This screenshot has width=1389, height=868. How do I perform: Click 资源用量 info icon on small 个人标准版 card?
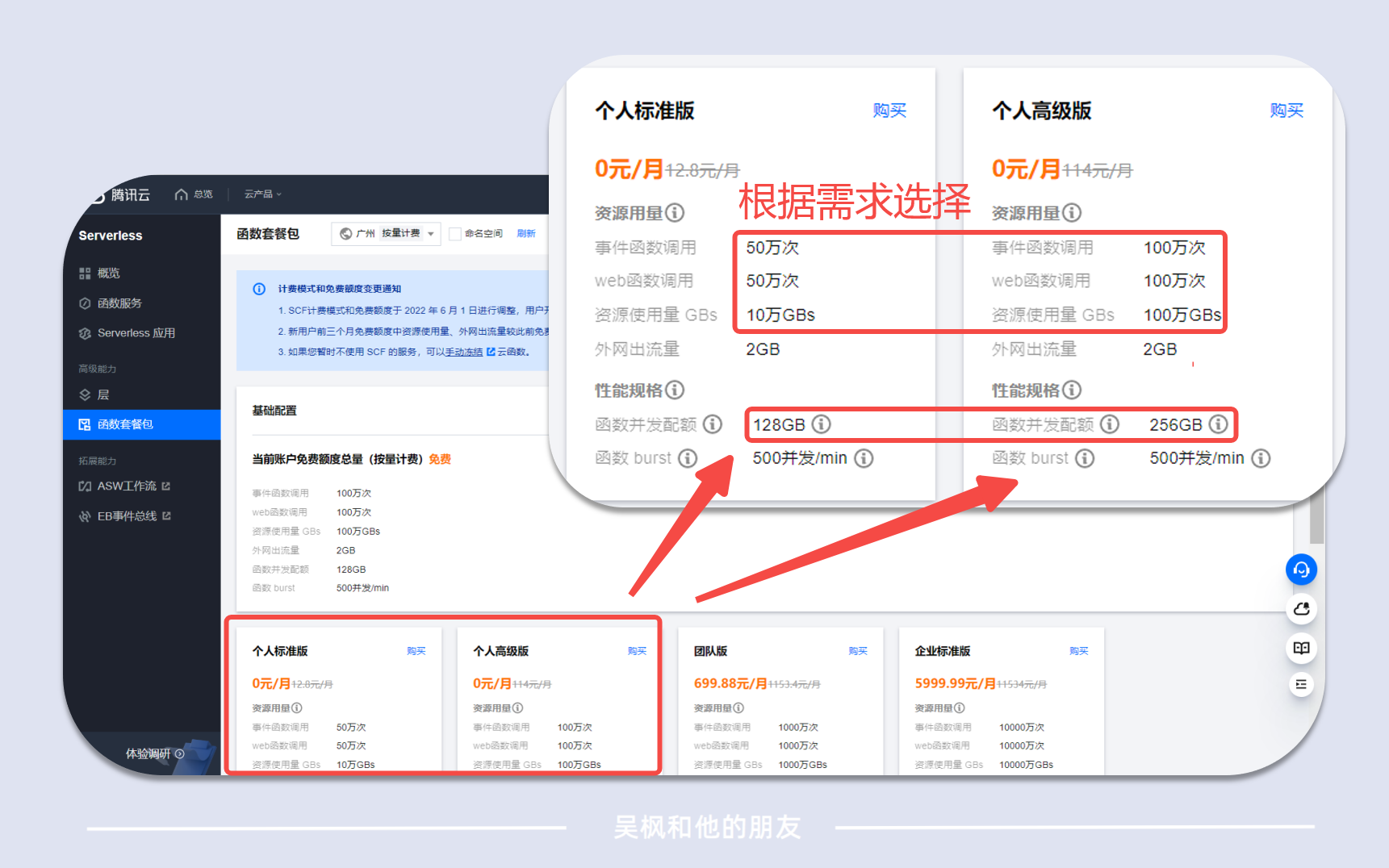click(x=297, y=708)
